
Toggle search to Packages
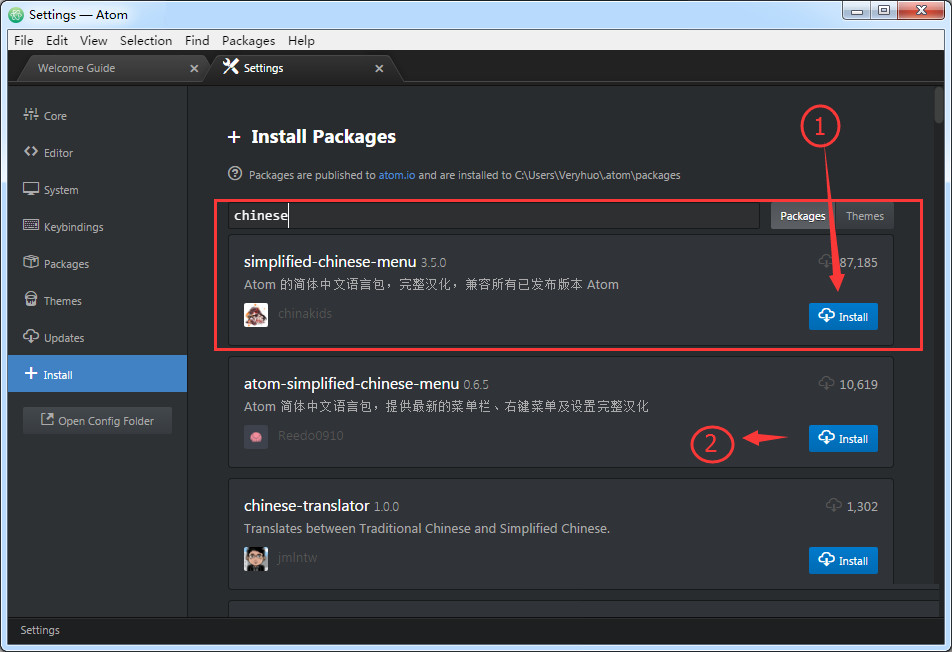(x=802, y=216)
